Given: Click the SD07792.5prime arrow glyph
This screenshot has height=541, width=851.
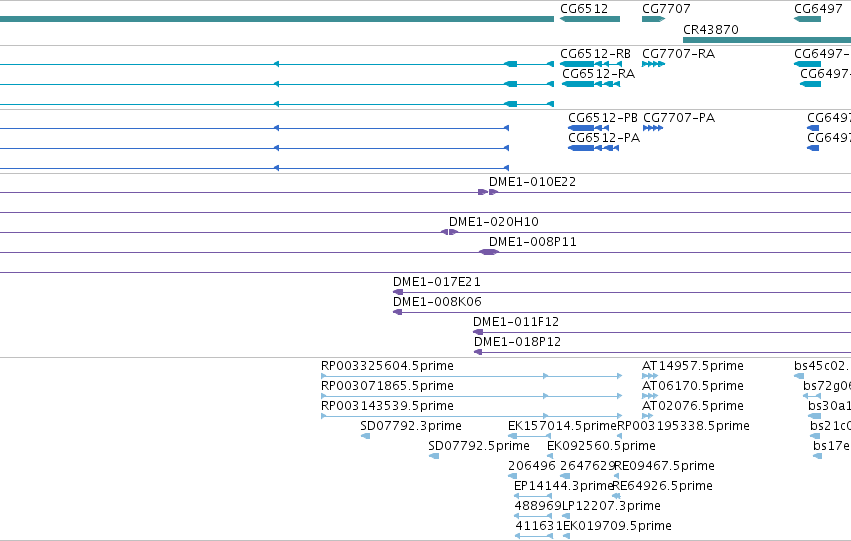Looking at the screenshot, I should (434, 456).
